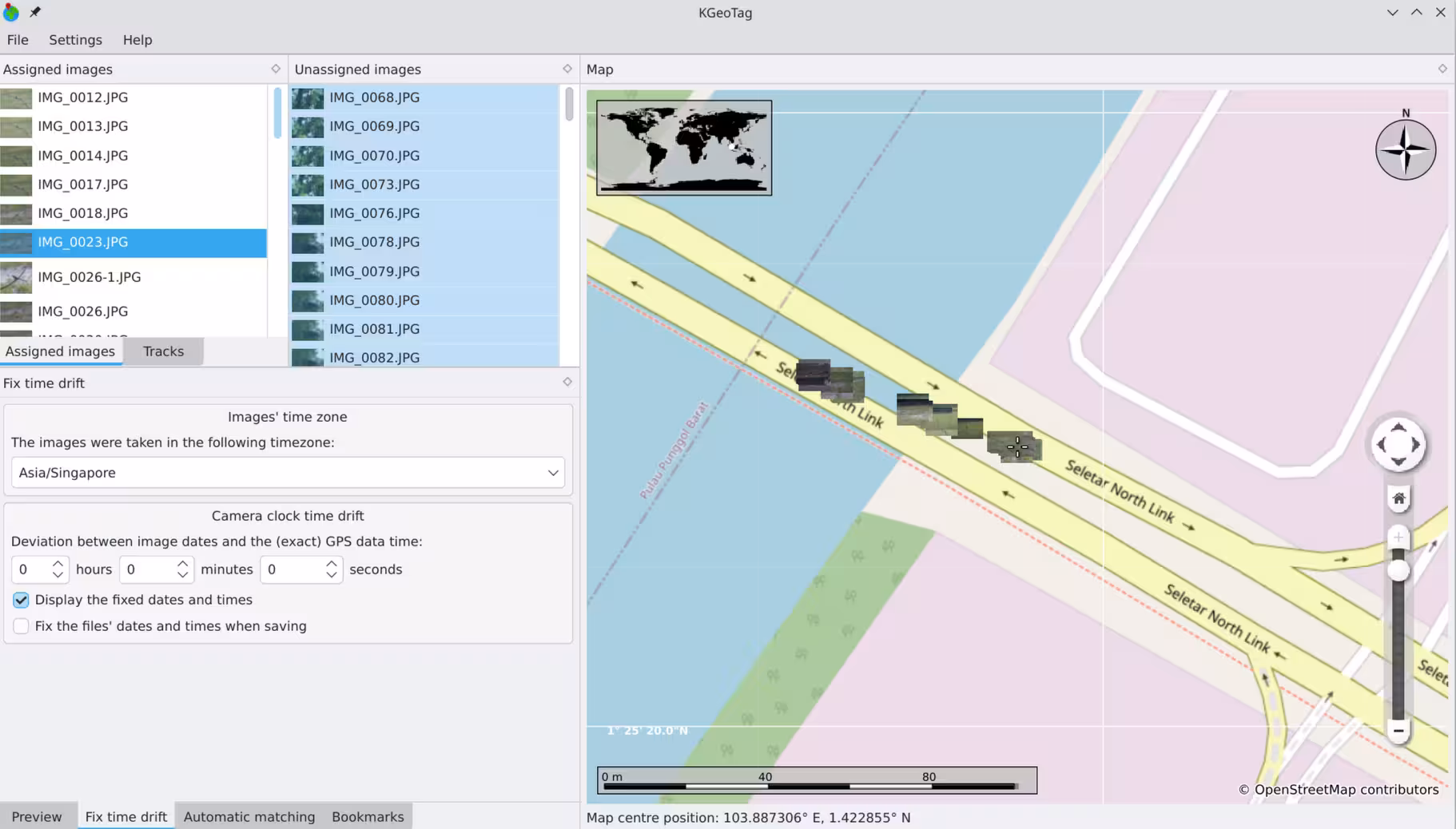Open the Bookmarks tab
This screenshot has height=829, width=1456.
pyautogui.click(x=368, y=816)
